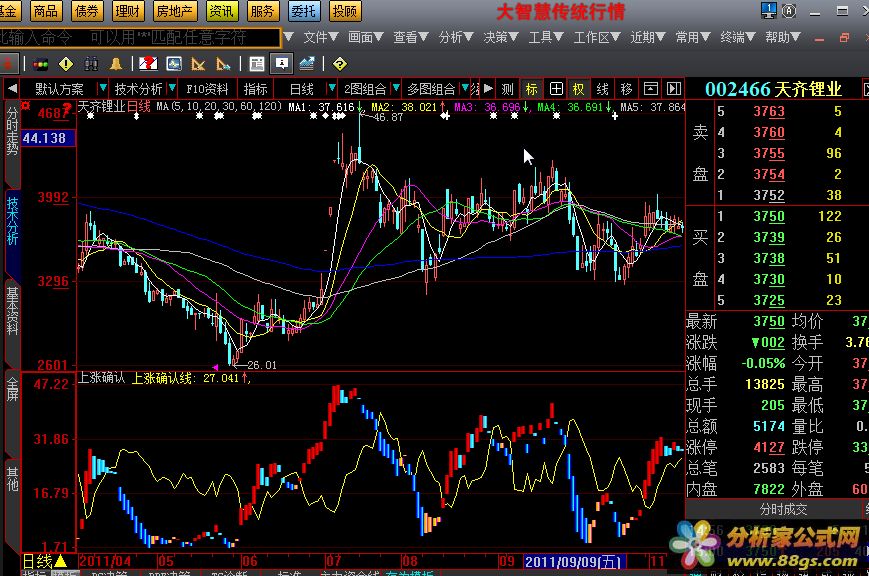
Task: Click the crosshair grid box icon
Action: [556, 89]
